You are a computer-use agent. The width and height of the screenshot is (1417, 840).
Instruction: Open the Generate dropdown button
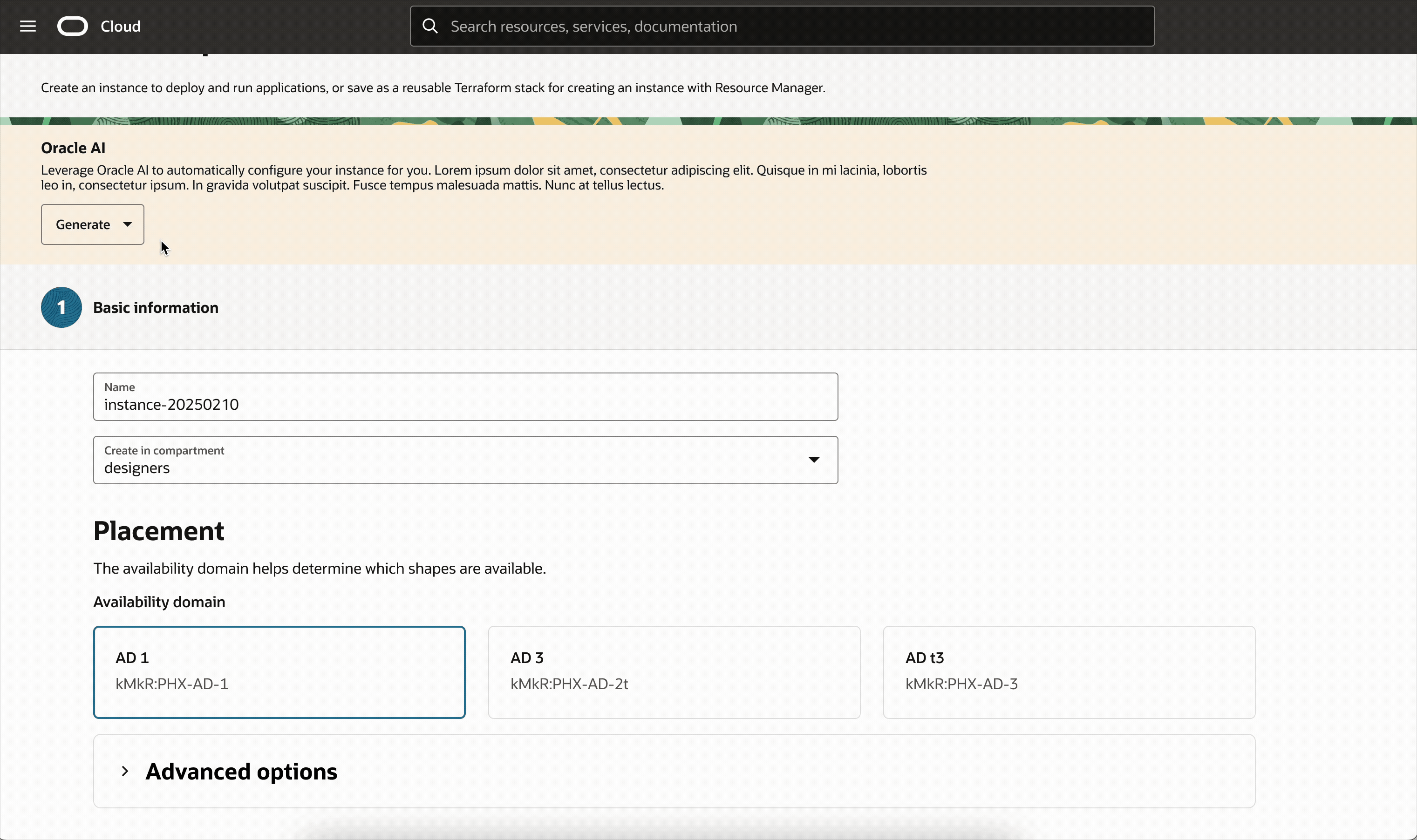83,224
